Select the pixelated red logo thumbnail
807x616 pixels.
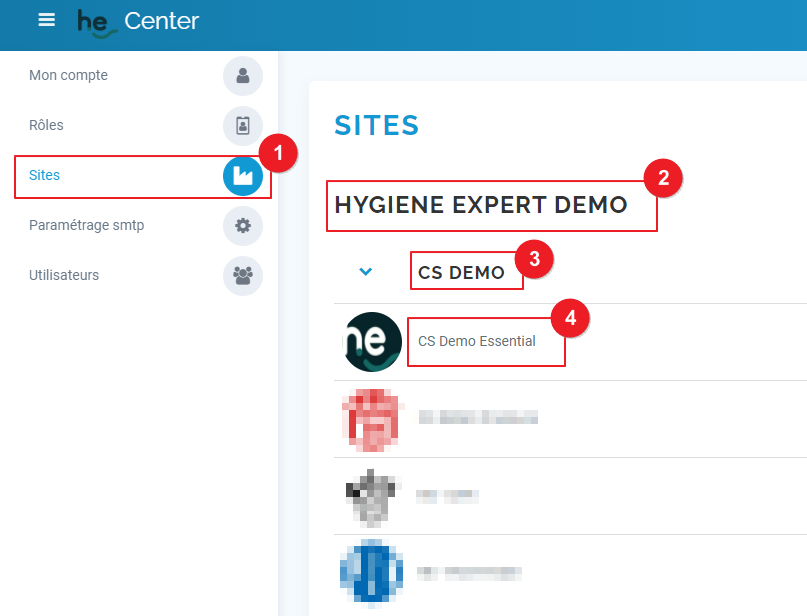tap(371, 418)
